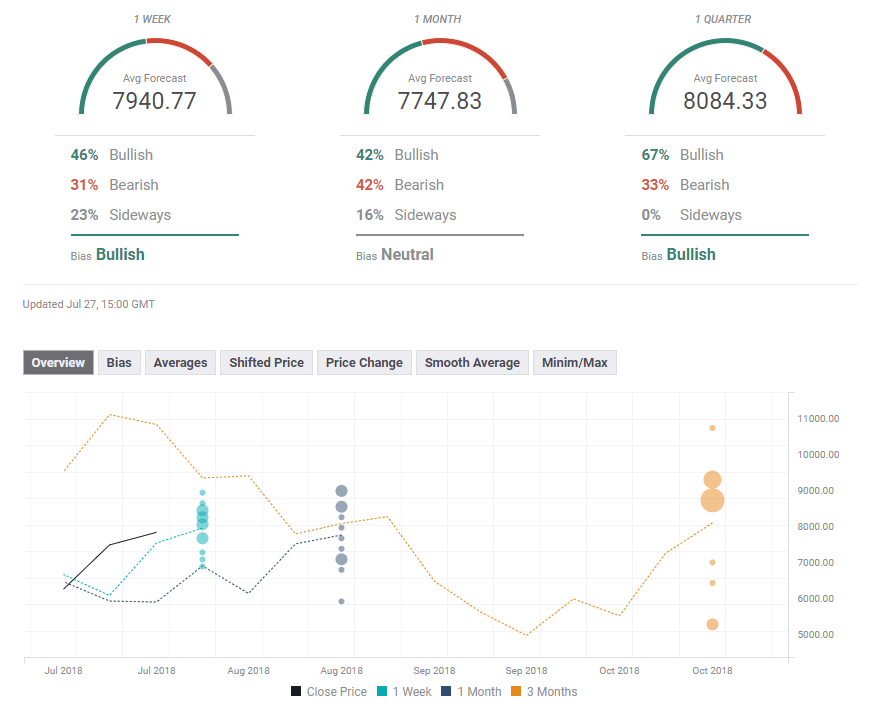Click the 16% Sideways figure
871x705 pixels.
[370, 215]
